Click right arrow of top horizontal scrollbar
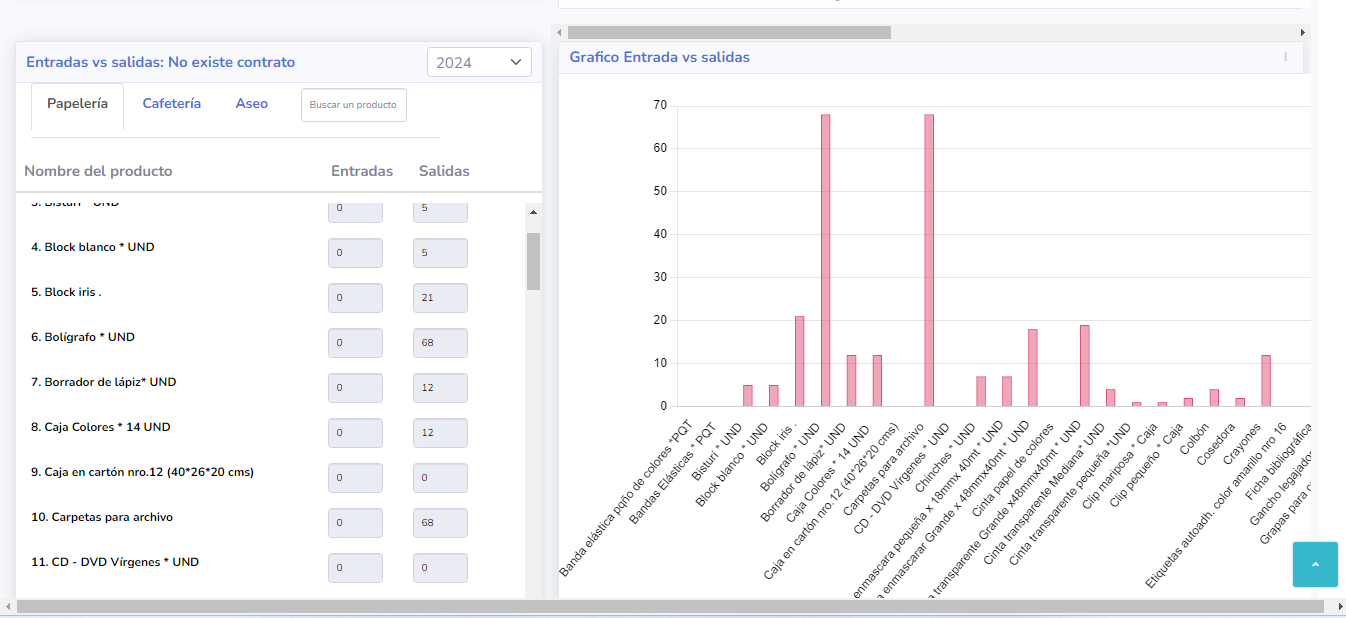Screen dimensions: 1346x618 (1302, 32)
